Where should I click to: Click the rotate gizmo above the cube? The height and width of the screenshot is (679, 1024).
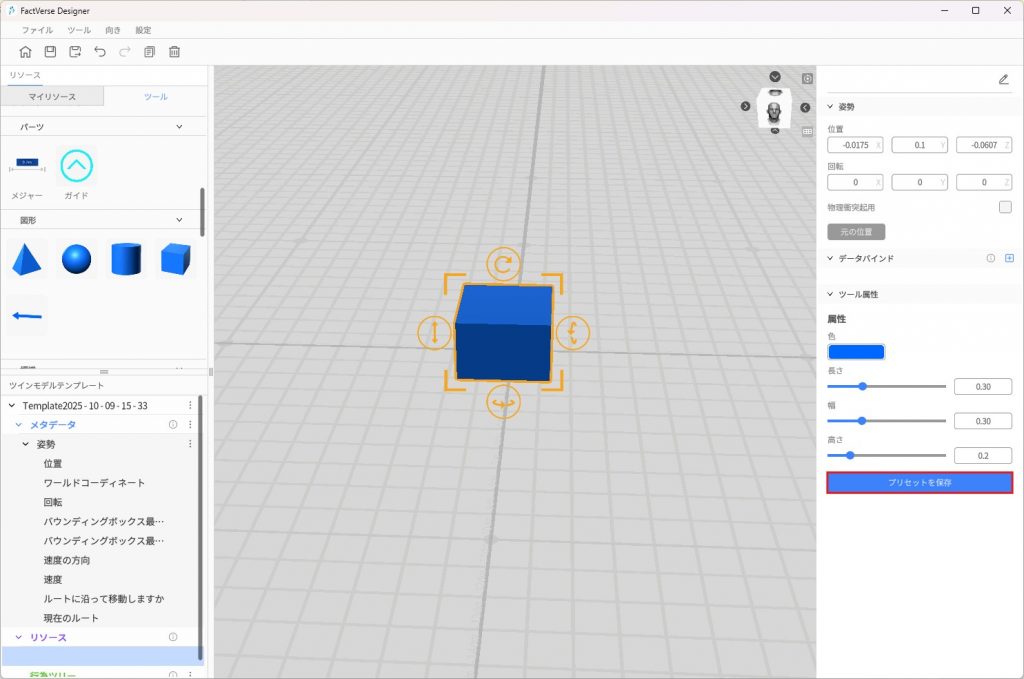pyautogui.click(x=503, y=265)
